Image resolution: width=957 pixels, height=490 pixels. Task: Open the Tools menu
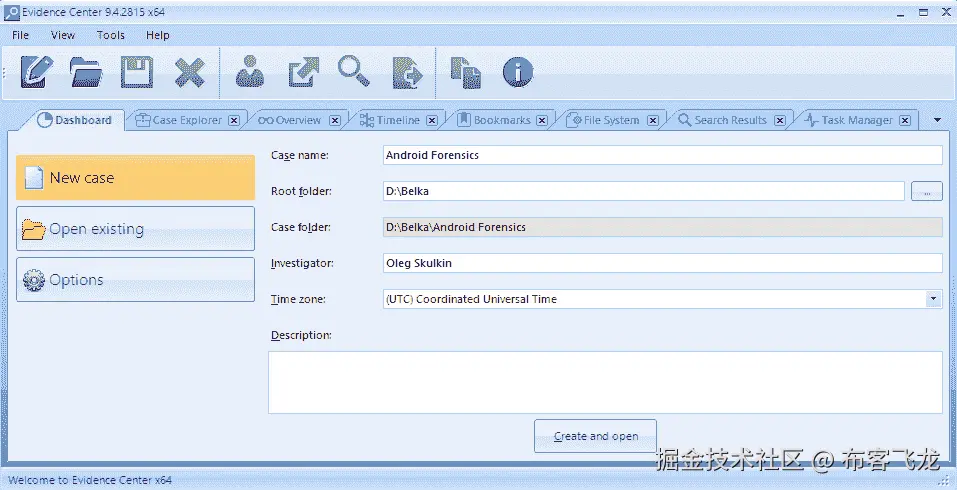110,35
